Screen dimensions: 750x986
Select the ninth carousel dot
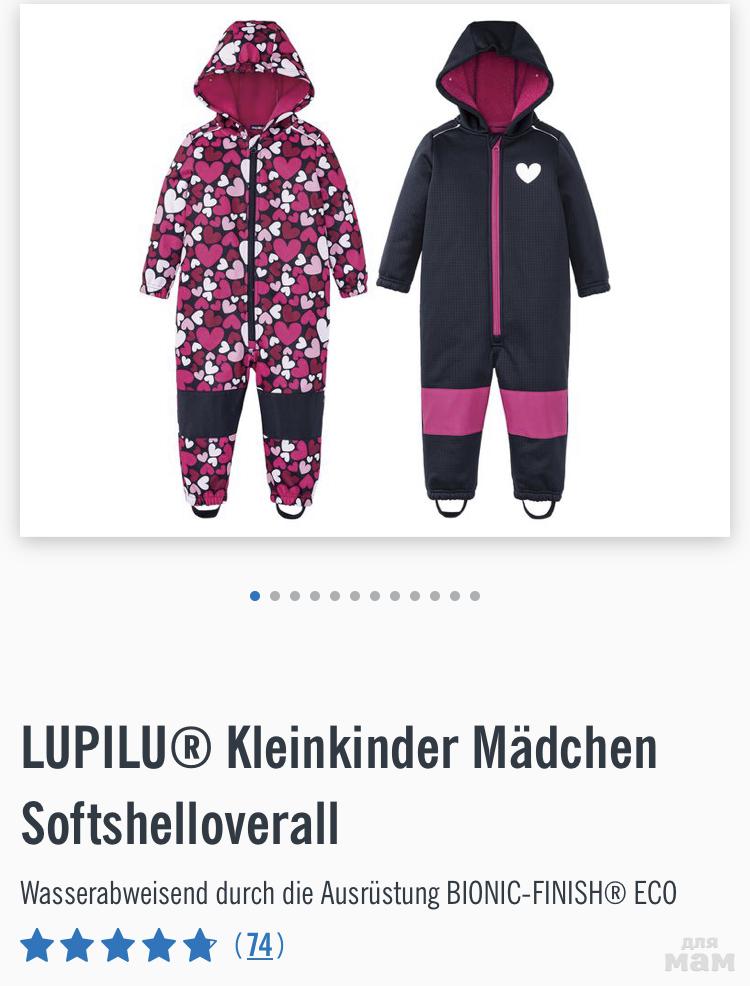pyautogui.click(x=415, y=595)
